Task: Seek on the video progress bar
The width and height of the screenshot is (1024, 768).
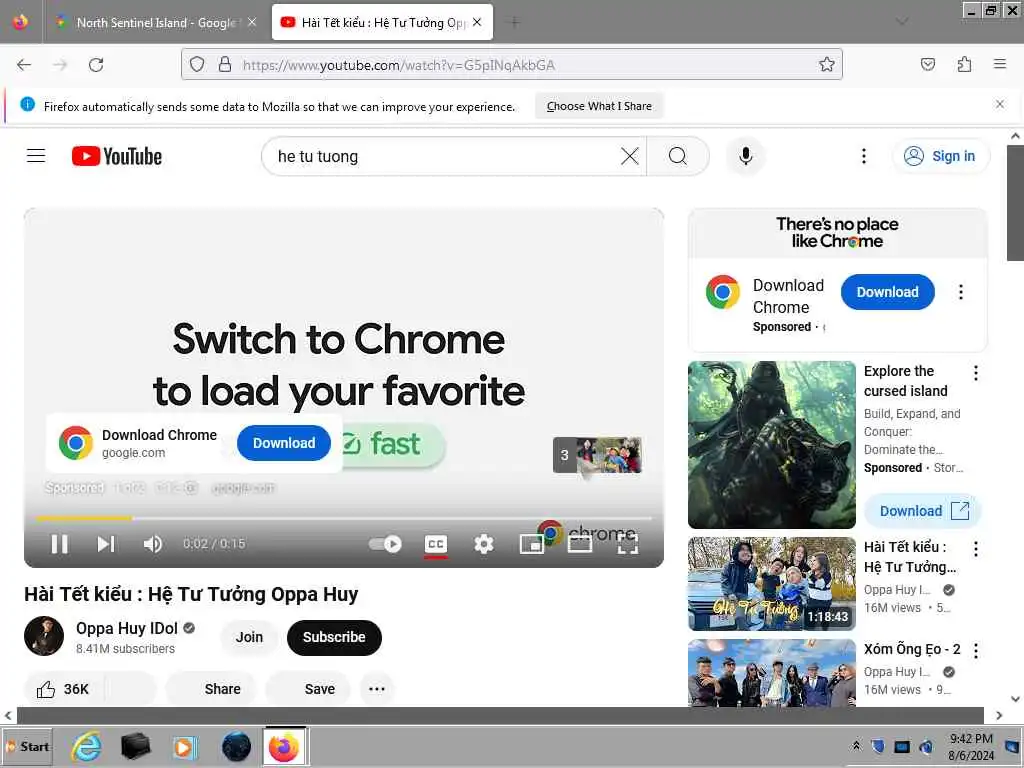Action: coord(344,519)
